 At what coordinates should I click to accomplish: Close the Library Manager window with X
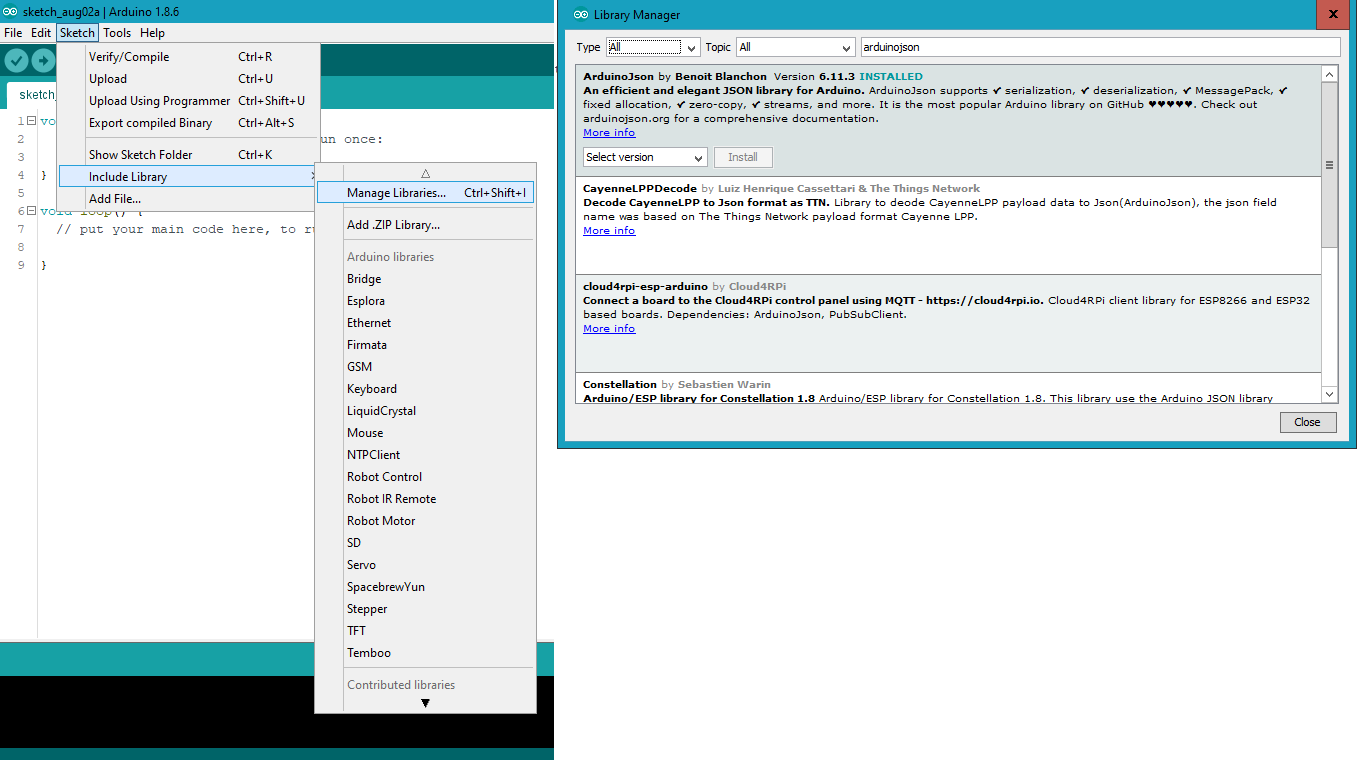(1332, 14)
